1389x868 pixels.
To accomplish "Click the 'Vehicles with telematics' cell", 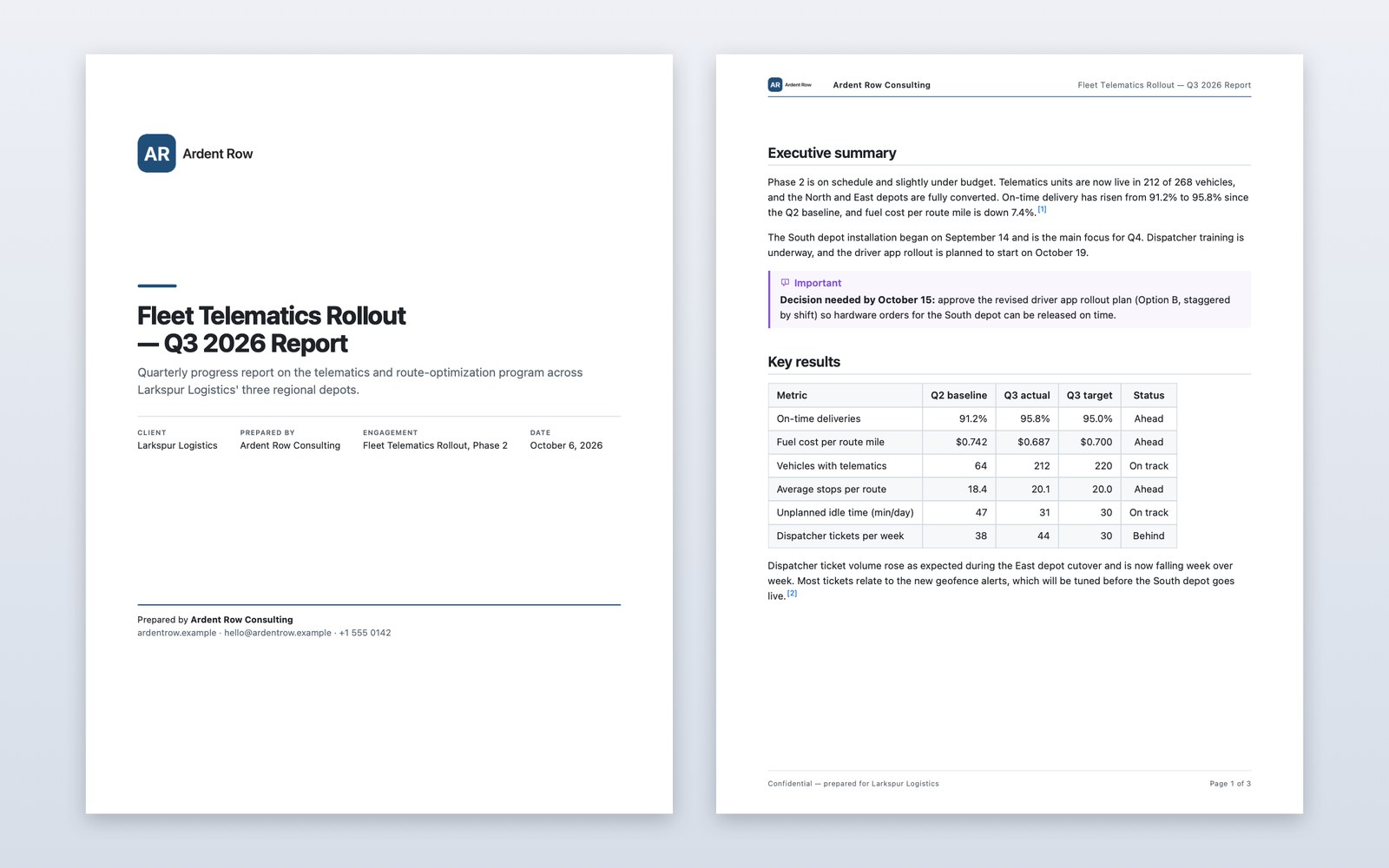I will click(x=845, y=466).
